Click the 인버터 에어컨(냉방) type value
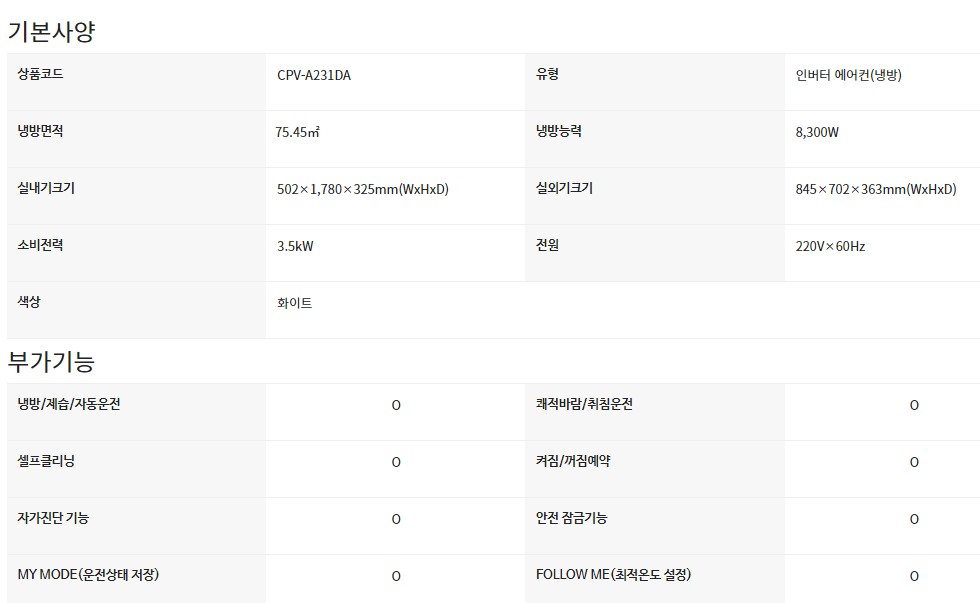Screen dimensions: 980x603 (848, 76)
